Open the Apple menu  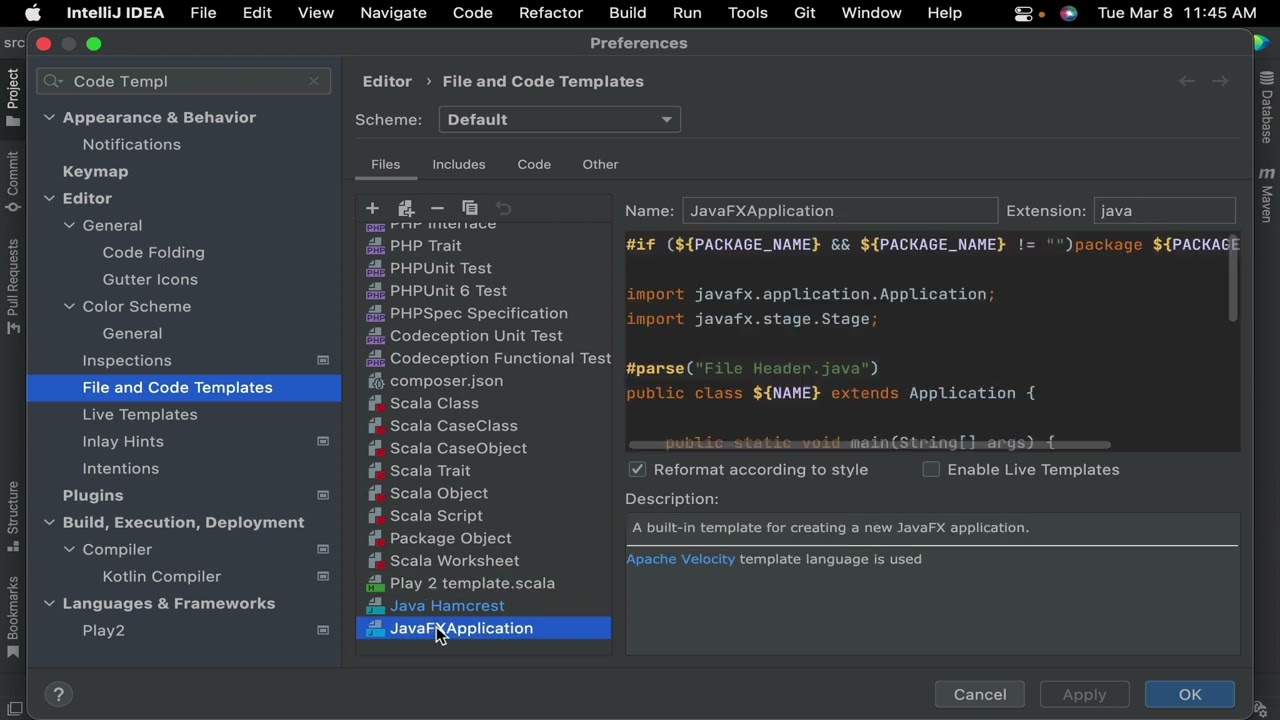pyautogui.click(x=32, y=13)
